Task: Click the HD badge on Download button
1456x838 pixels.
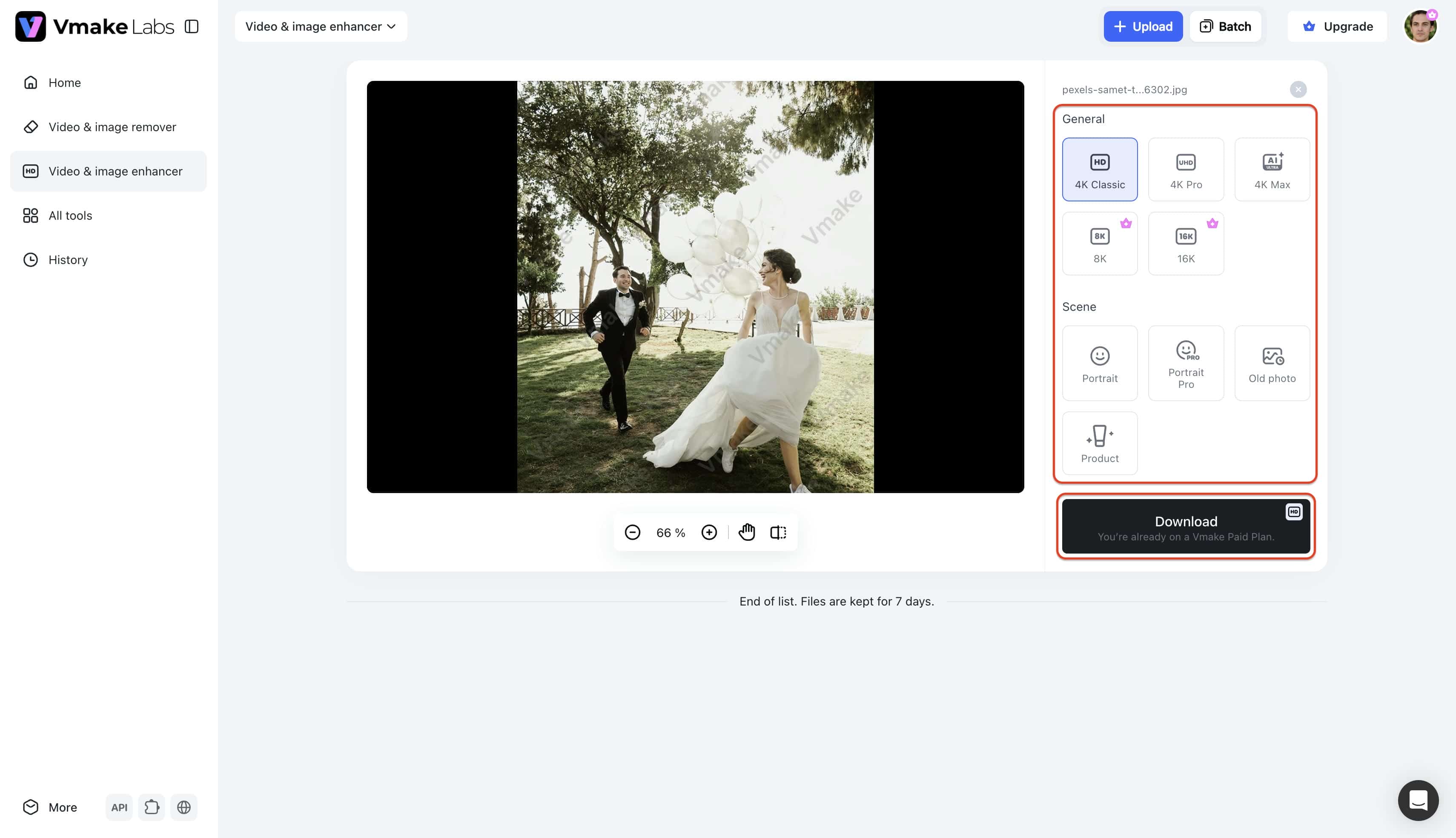Action: point(1293,512)
